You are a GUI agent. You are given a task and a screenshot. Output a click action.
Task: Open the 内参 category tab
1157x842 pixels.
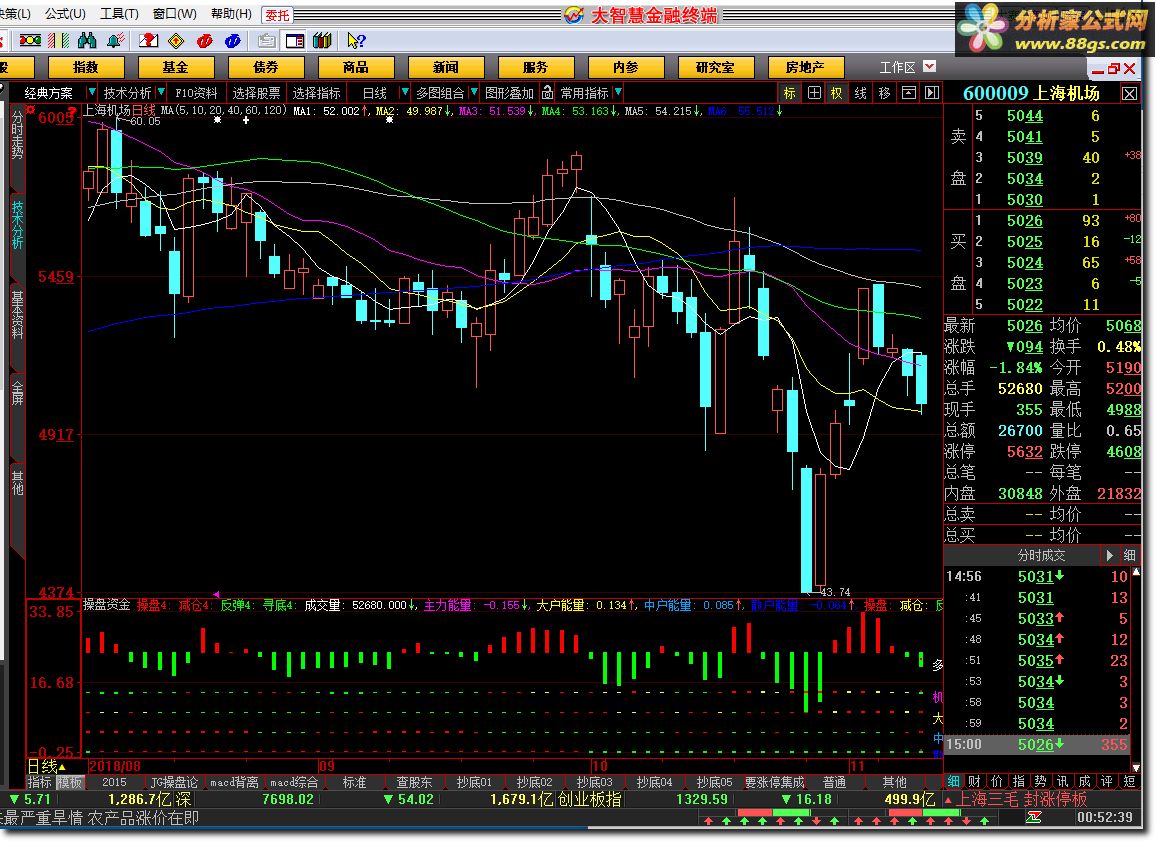click(626, 67)
